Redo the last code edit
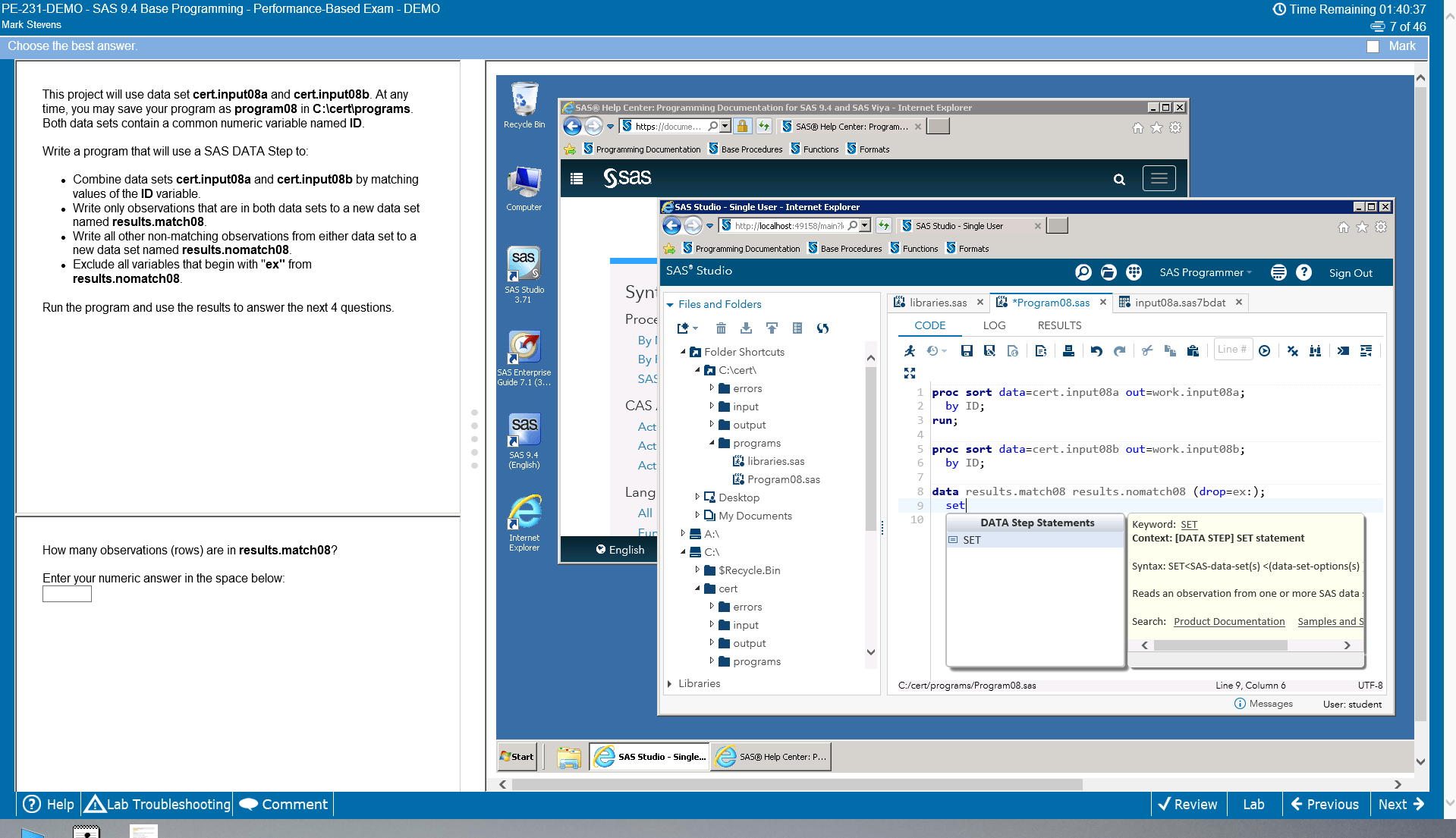 pos(1119,350)
